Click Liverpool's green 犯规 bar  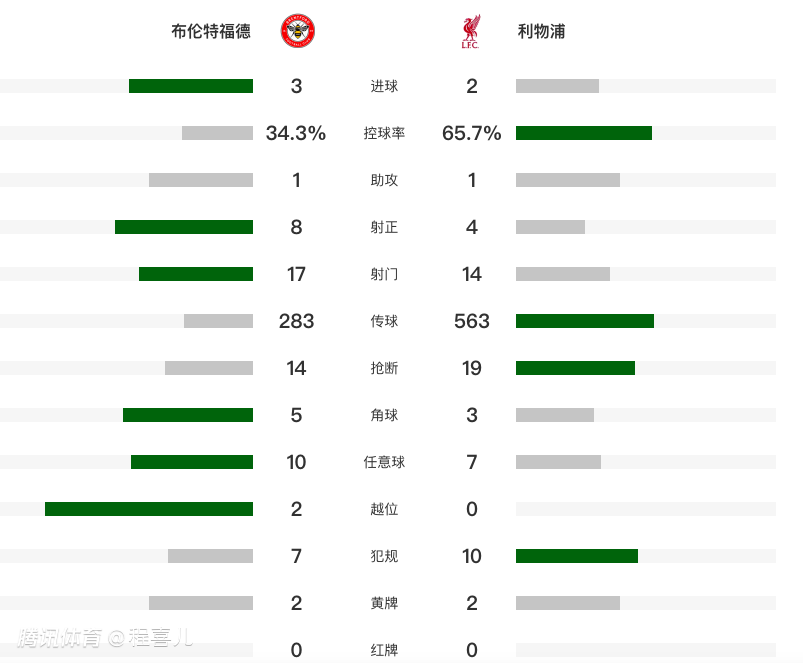click(x=577, y=556)
